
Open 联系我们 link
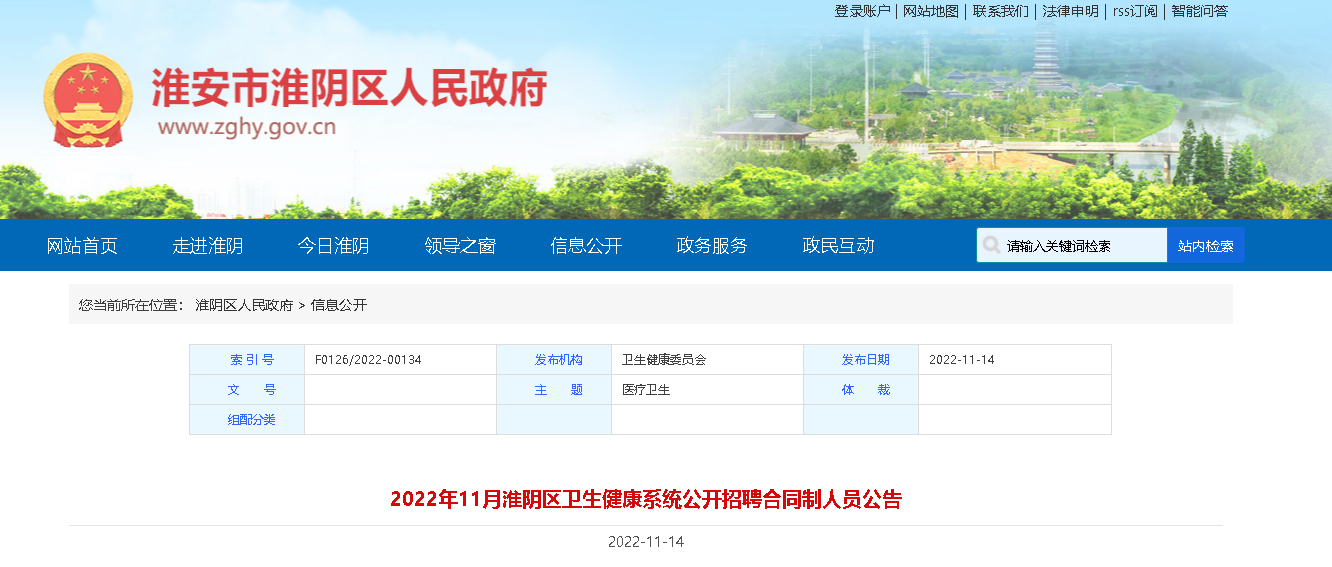pos(1001,11)
